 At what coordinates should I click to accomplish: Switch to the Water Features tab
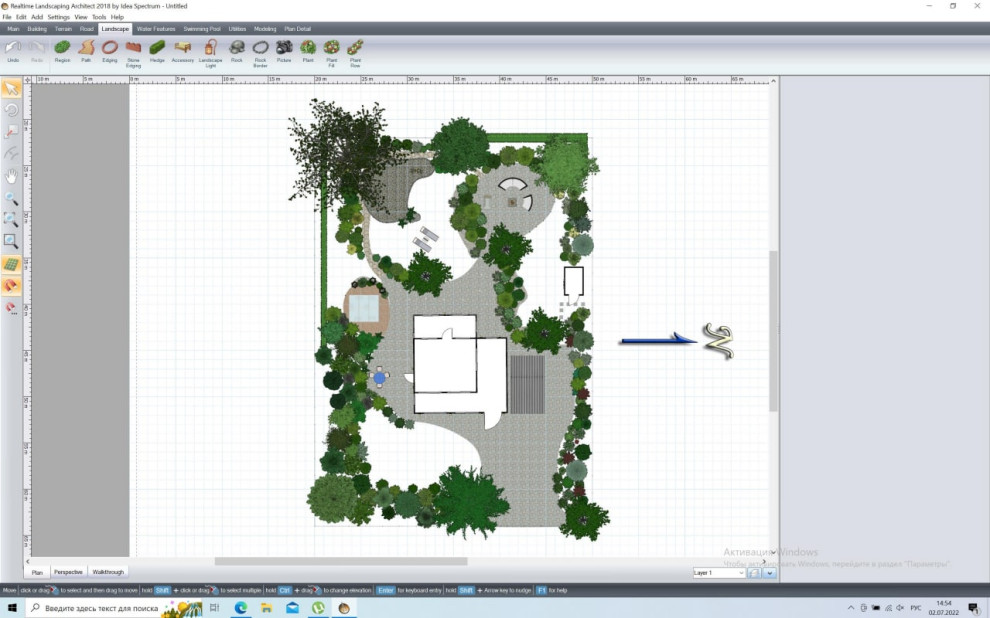point(156,29)
